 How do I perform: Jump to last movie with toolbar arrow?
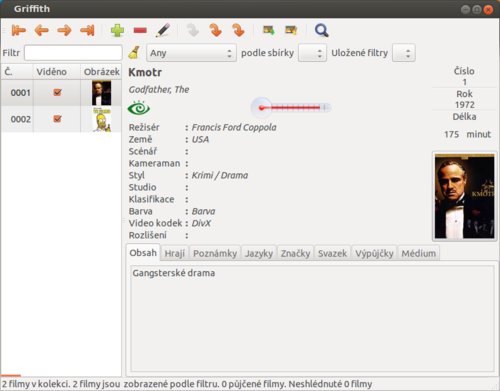point(87,31)
